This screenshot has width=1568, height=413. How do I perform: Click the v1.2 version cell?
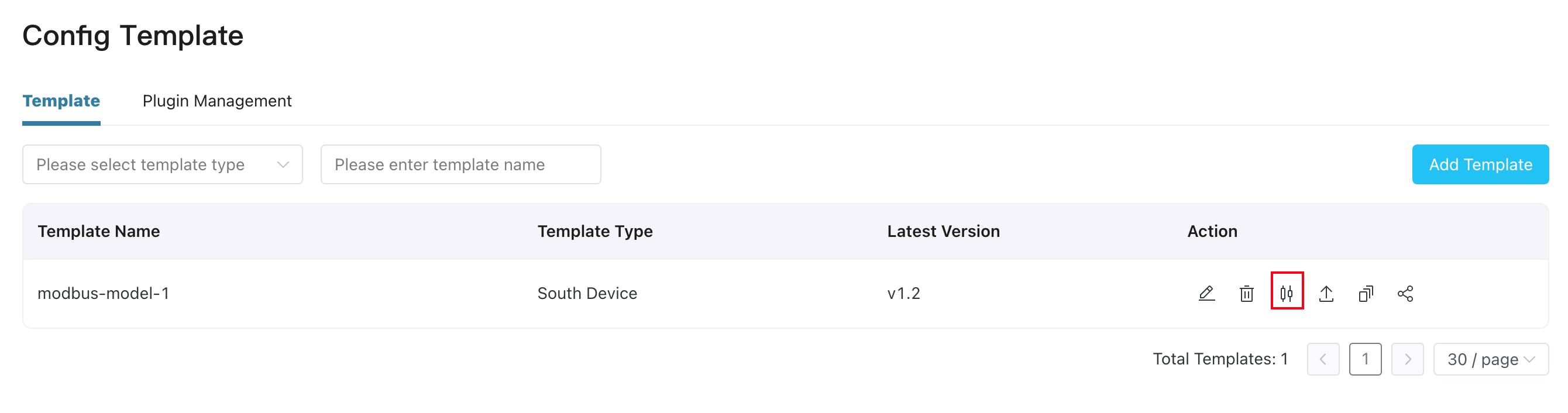point(903,294)
